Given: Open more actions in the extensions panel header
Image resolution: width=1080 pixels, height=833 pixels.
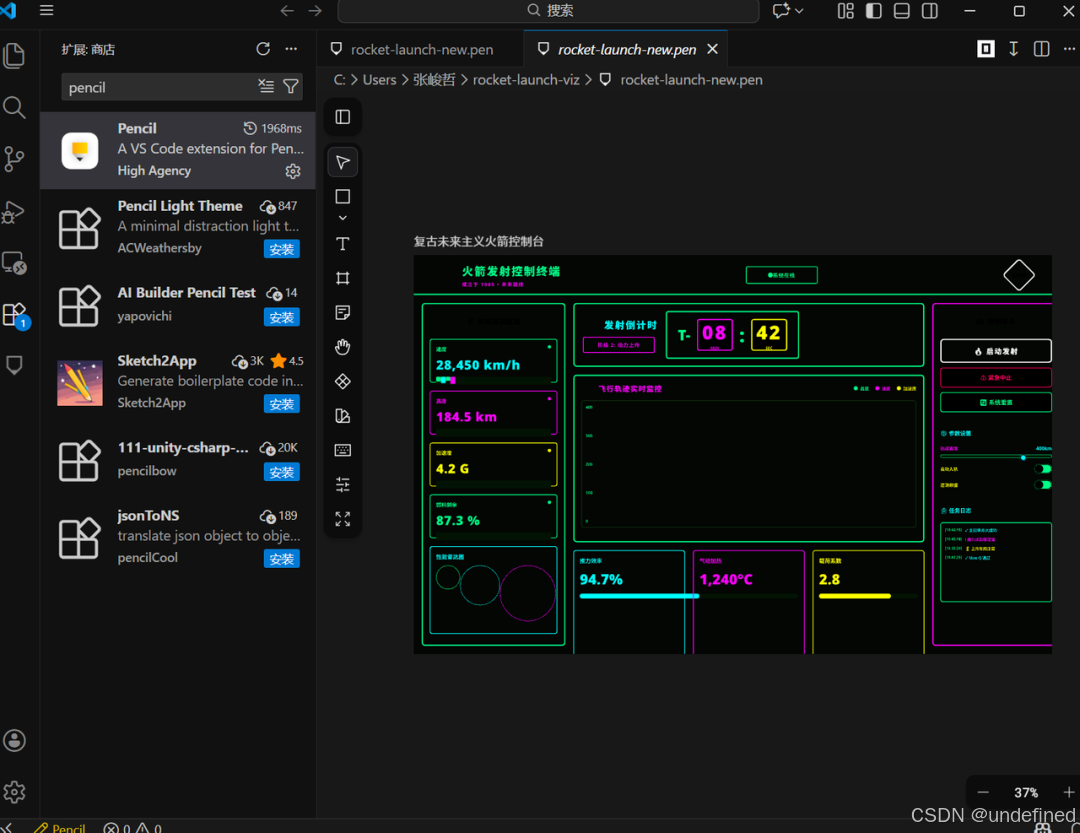Looking at the screenshot, I should point(291,49).
